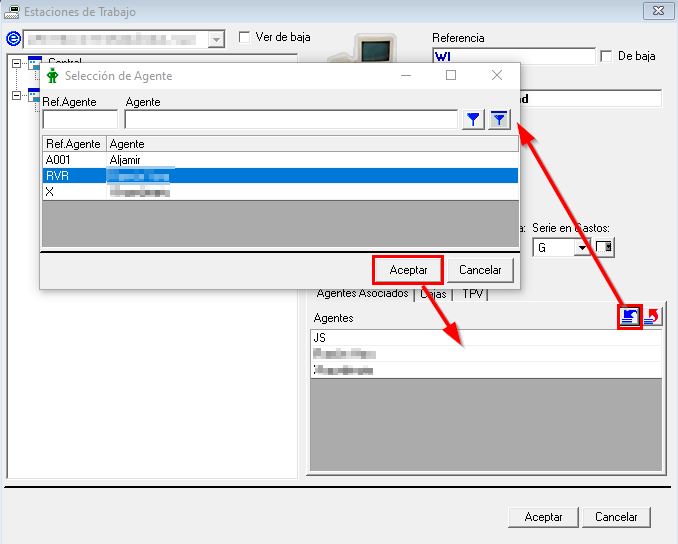Image resolution: width=678 pixels, height=544 pixels.
Task: Switch to the TPV tab
Action: click(x=472, y=295)
